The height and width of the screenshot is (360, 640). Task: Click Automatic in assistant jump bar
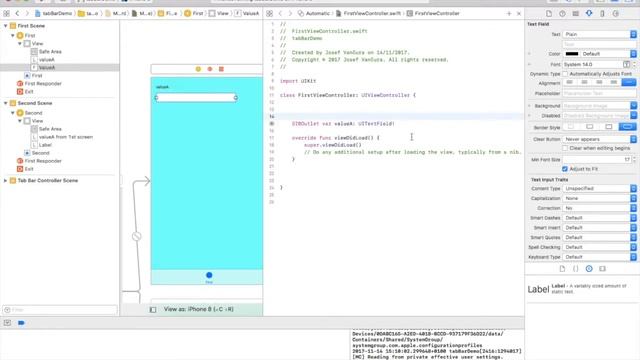[314, 13]
